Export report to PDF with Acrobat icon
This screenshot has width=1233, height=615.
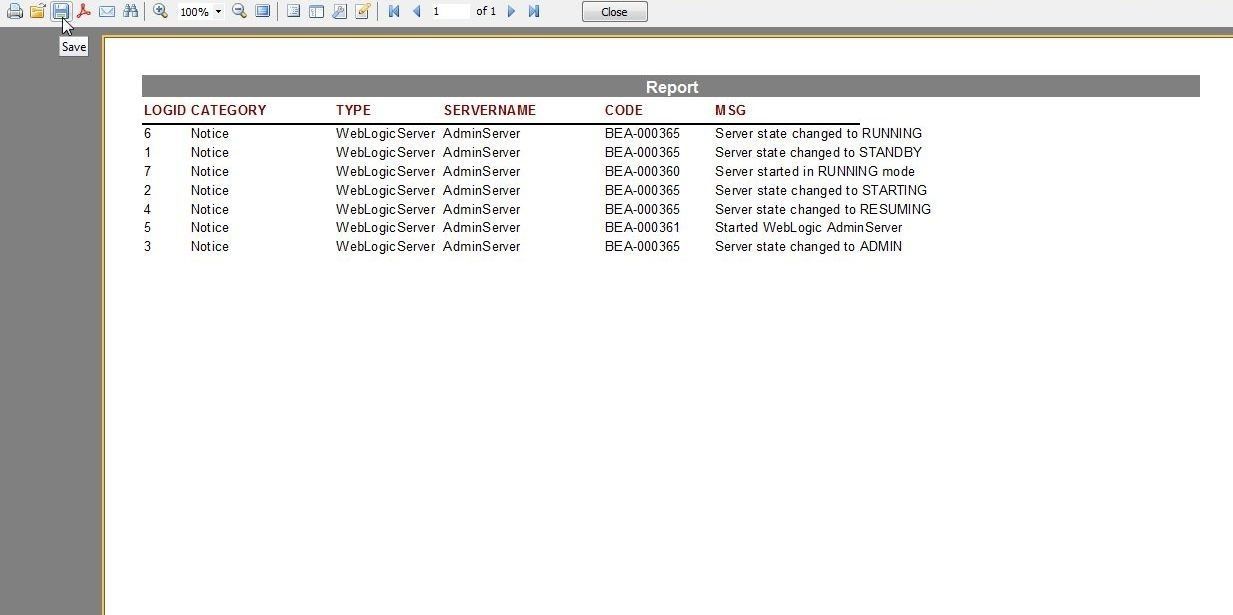tap(83, 12)
